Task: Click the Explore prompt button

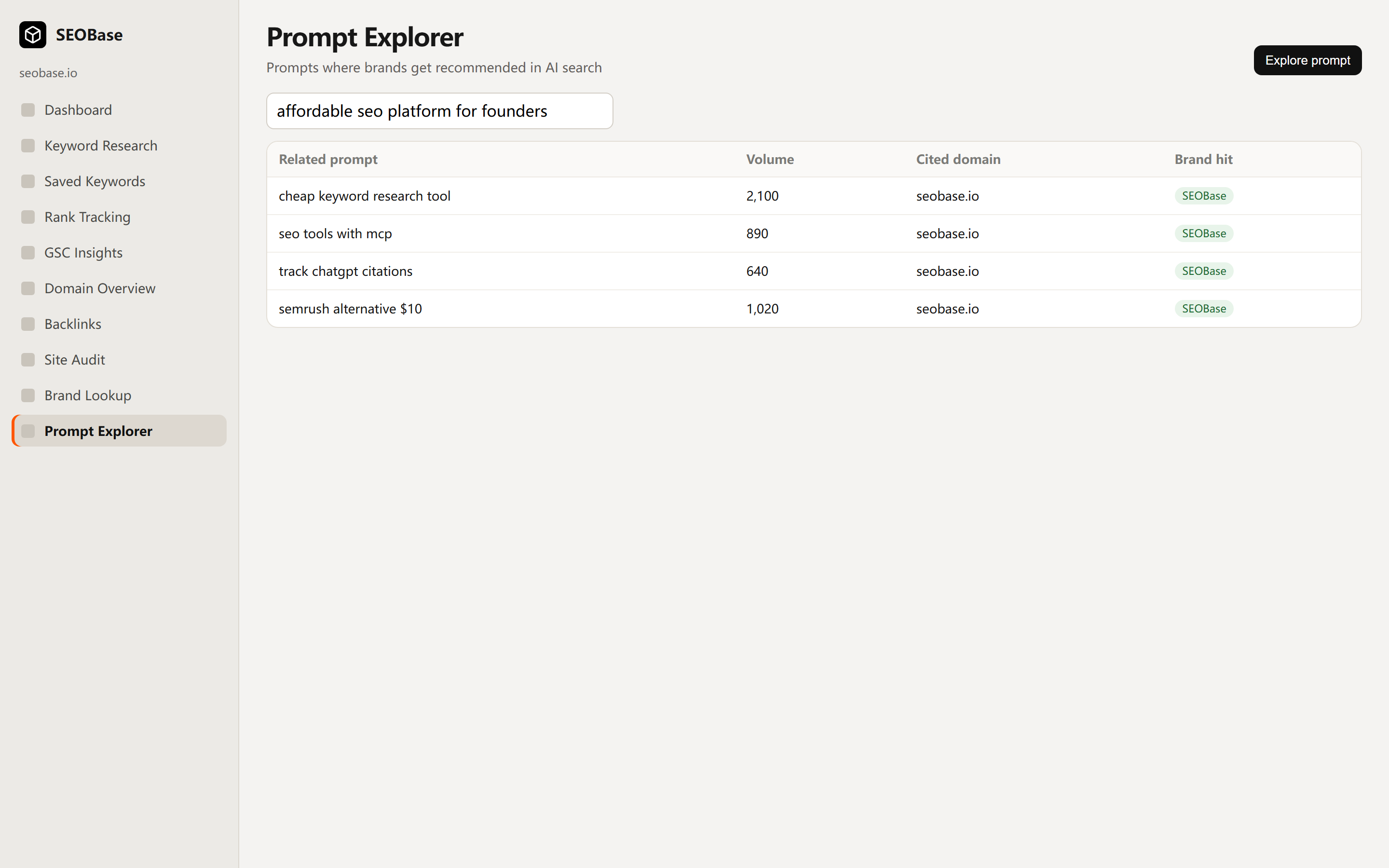Action: (x=1307, y=60)
